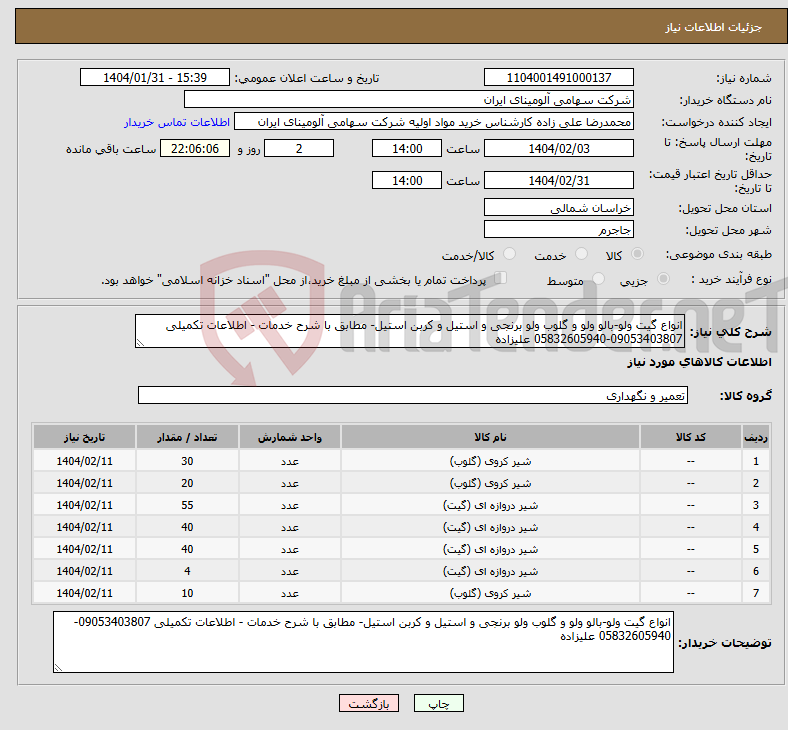Viewport: 788px width, 730px height.
Task: Select the جزیی purchase type radio
Action: click(663, 278)
